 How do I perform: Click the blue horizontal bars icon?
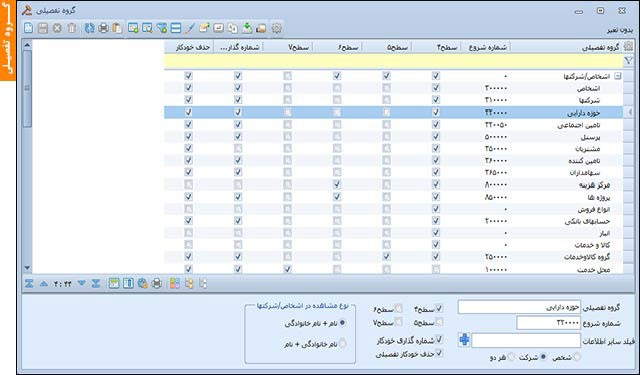(176, 28)
